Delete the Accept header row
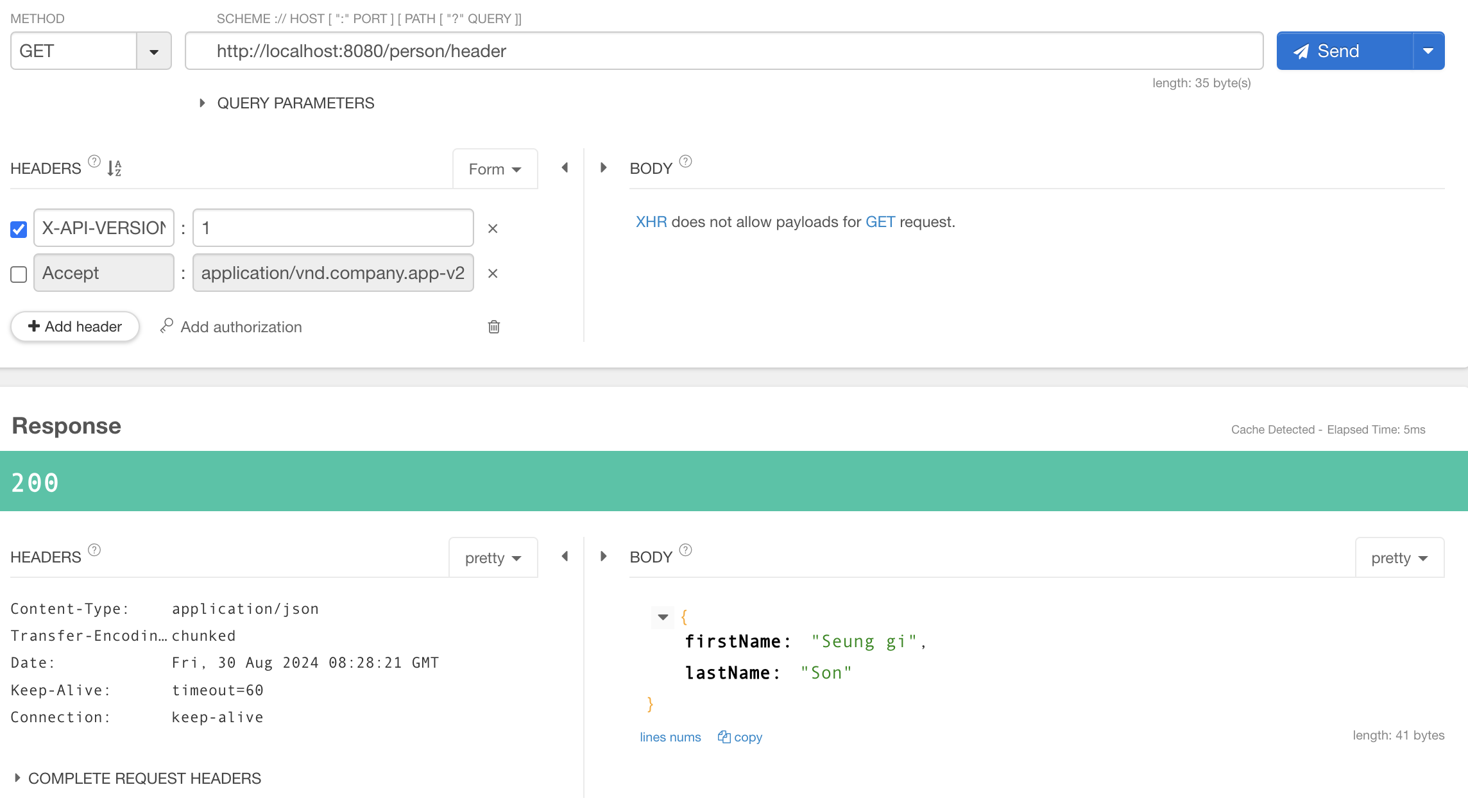The image size is (1468, 812). pos(493,273)
